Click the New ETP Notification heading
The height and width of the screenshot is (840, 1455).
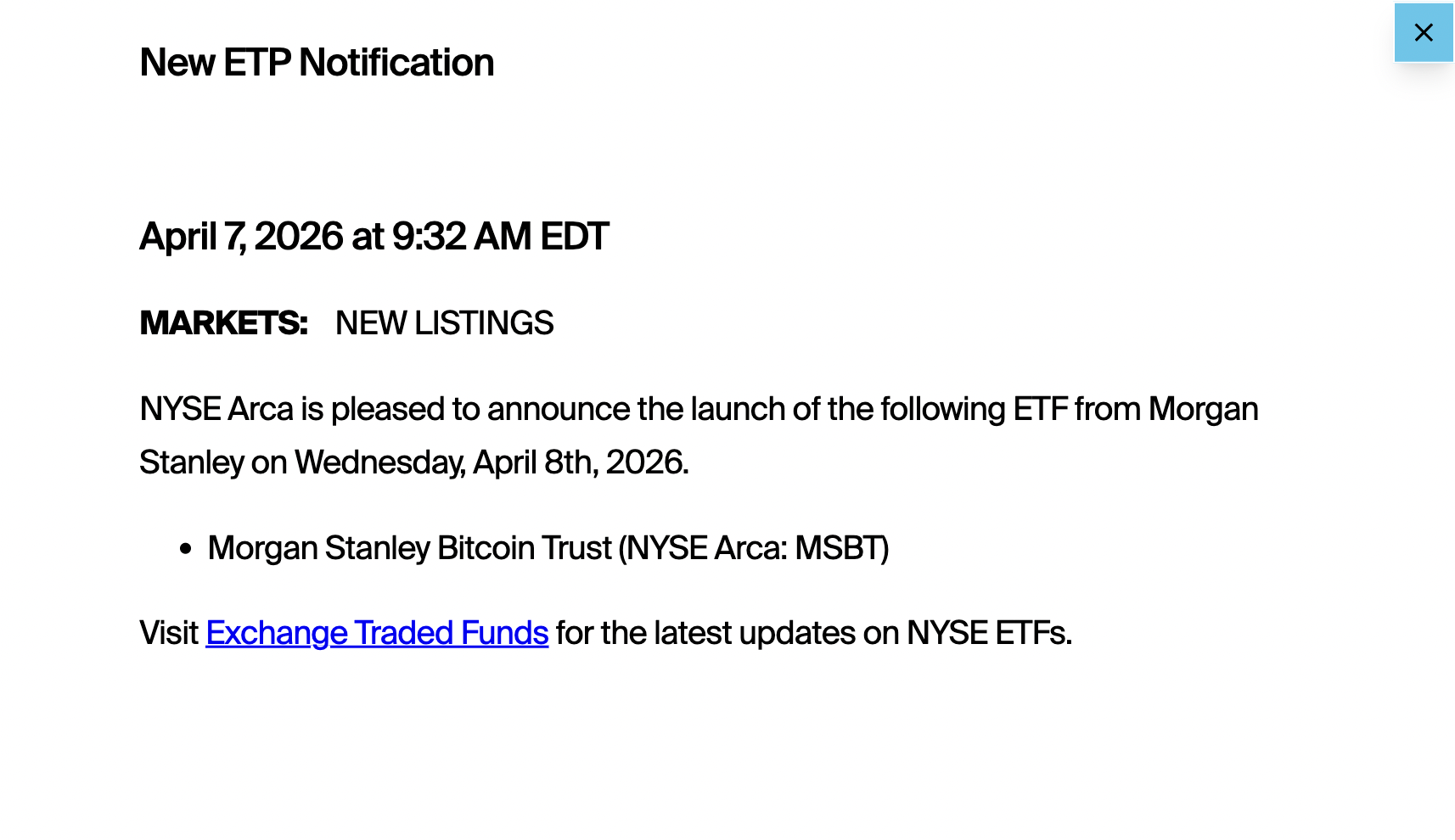tap(316, 62)
